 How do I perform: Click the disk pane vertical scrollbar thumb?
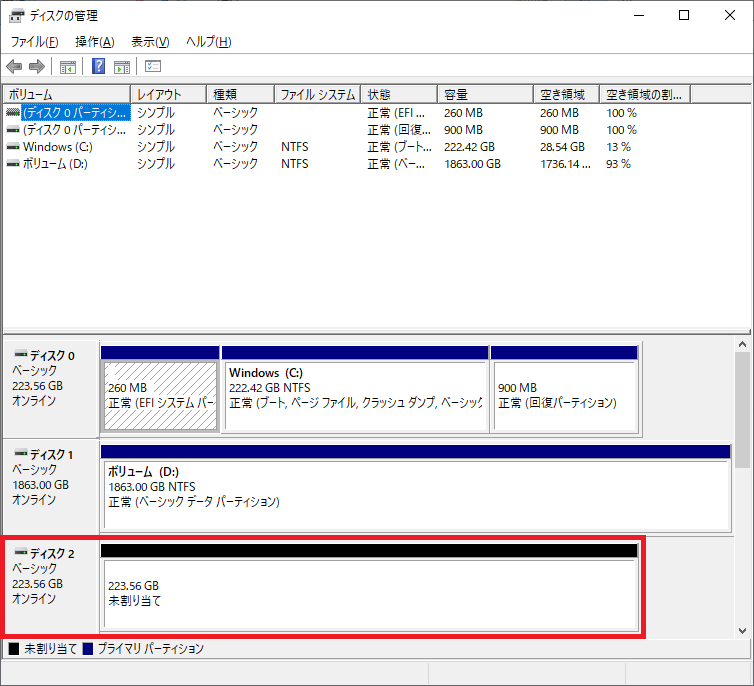click(742, 410)
